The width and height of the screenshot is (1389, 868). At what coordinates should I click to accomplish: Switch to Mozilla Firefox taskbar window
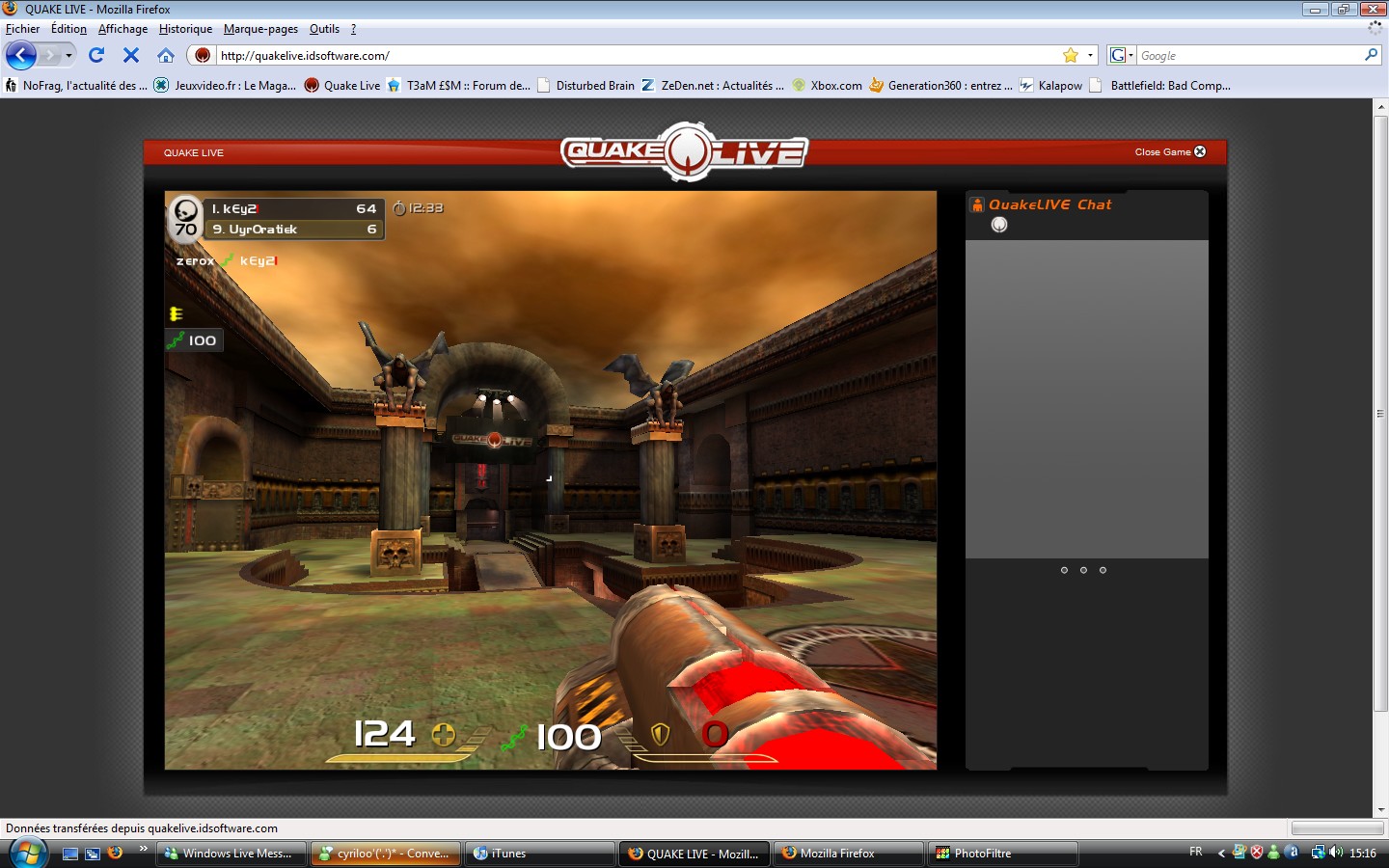coord(849,854)
